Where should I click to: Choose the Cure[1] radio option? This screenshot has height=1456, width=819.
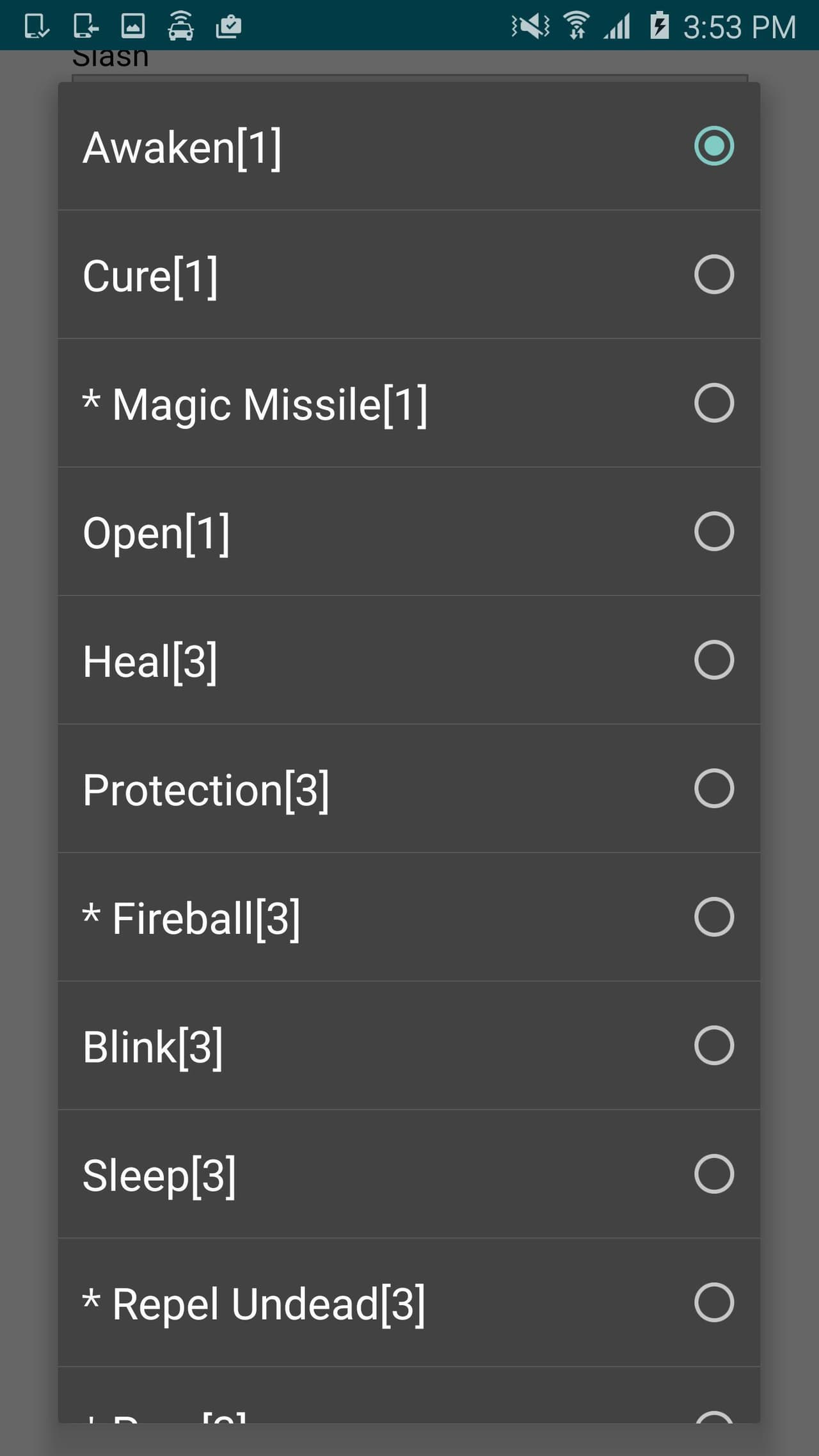pyautogui.click(x=713, y=274)
